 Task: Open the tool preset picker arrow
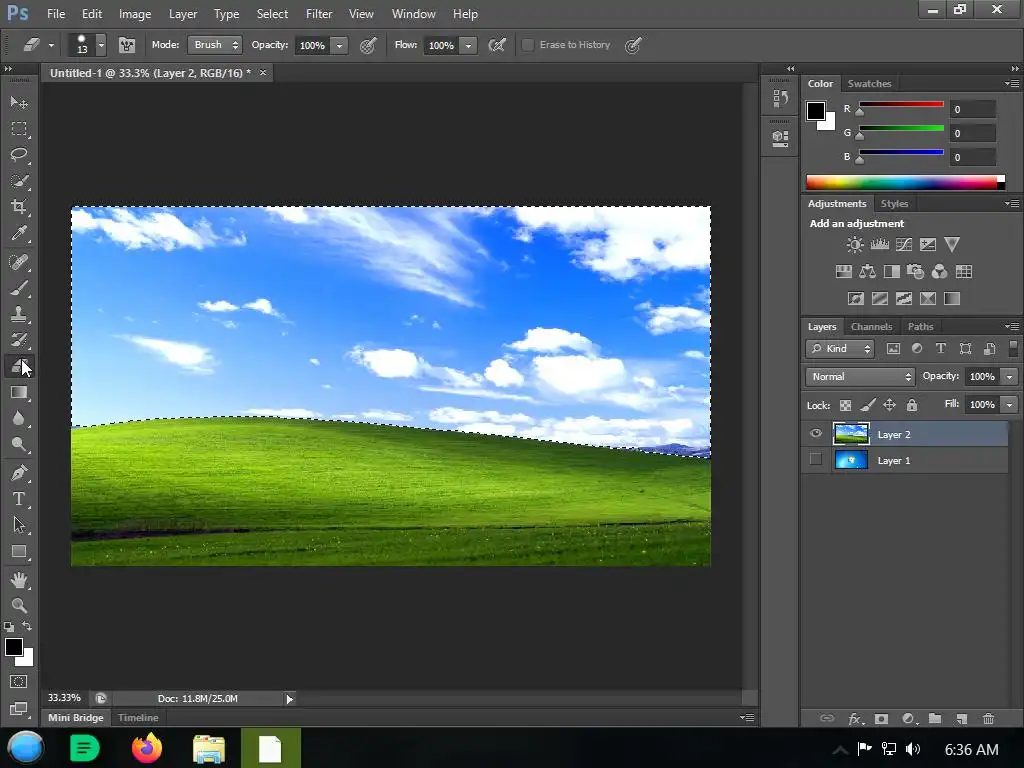point(51,46)
